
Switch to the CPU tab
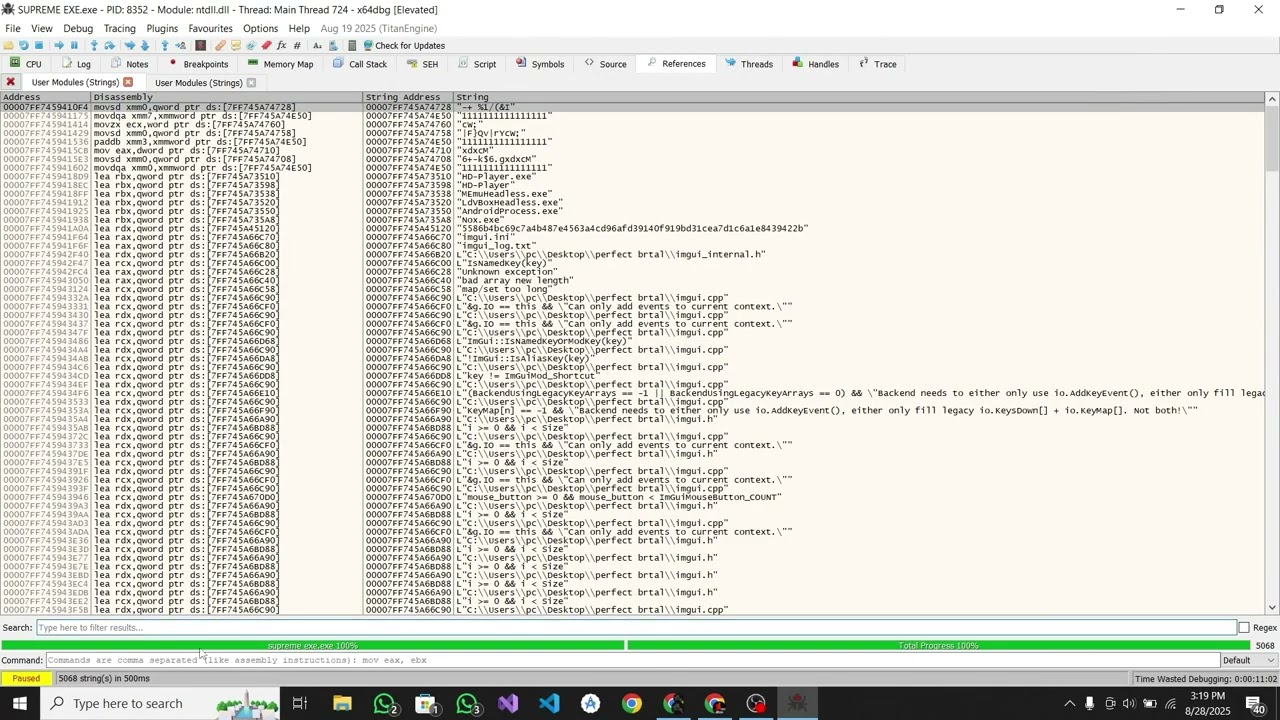[x=26, y=64]
